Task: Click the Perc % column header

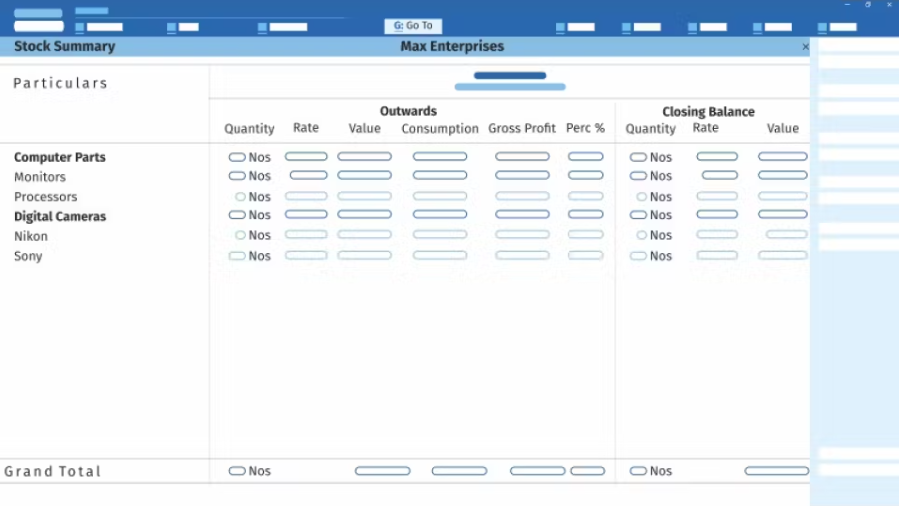Action: 585,128
